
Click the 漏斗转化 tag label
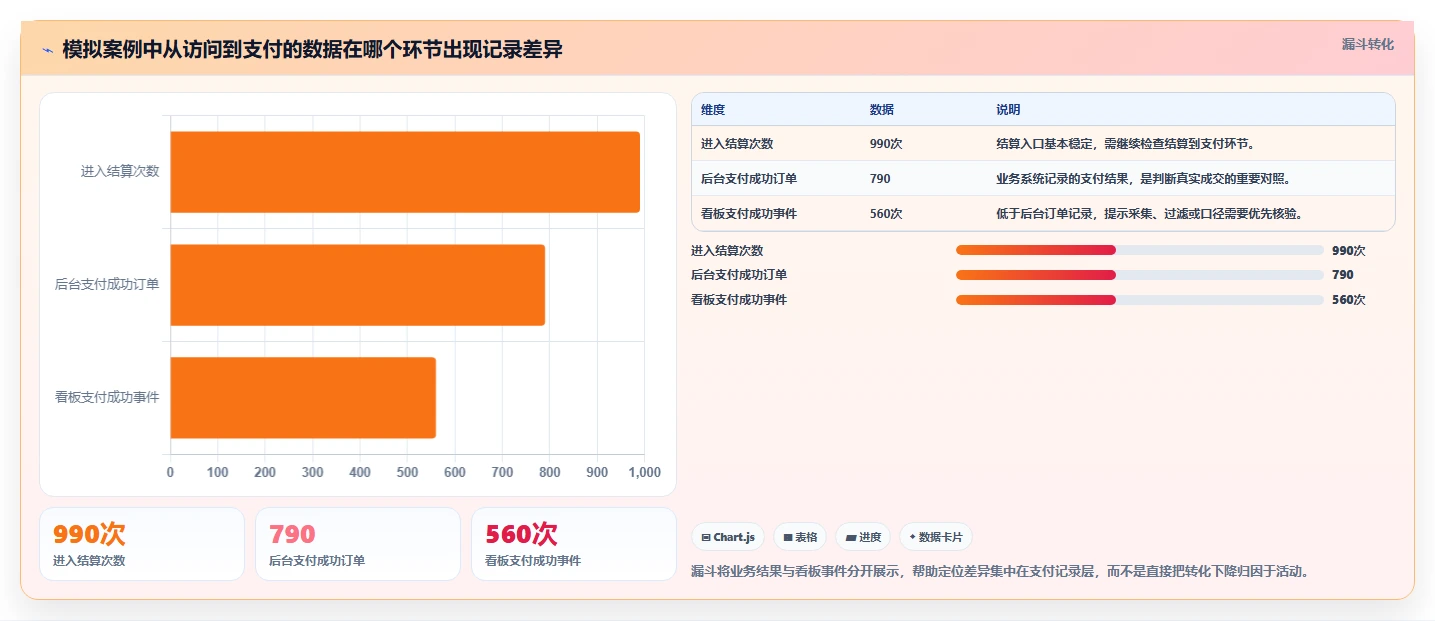tap(1367, 44)
